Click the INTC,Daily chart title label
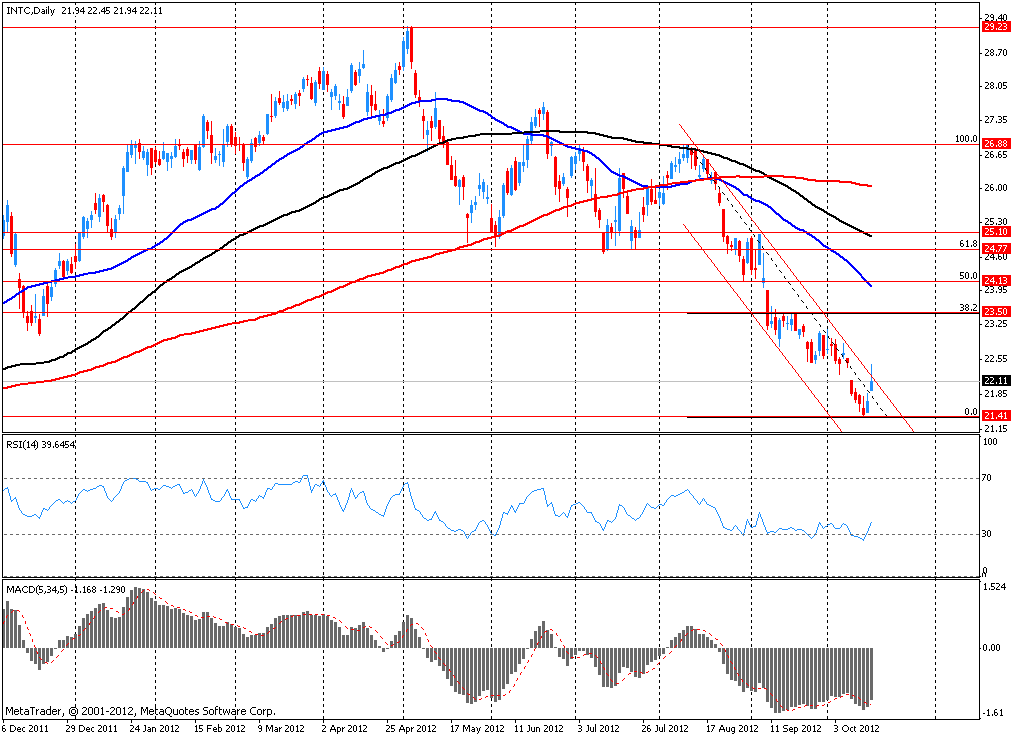 [30, 11]
